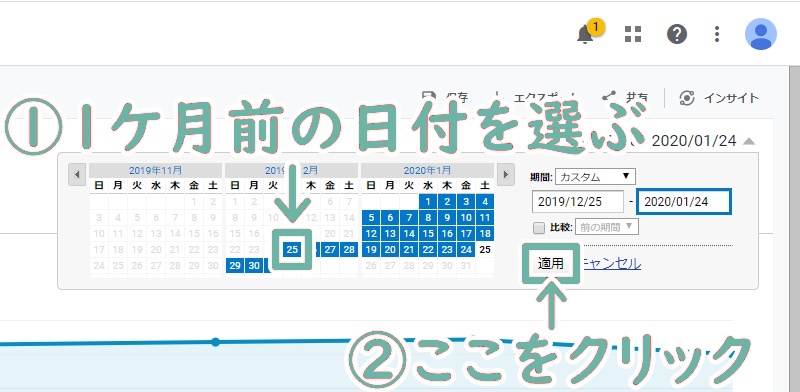Click the data point on the line chart
The height and width of the screenshot is (392, 800).
click(215, 342)
